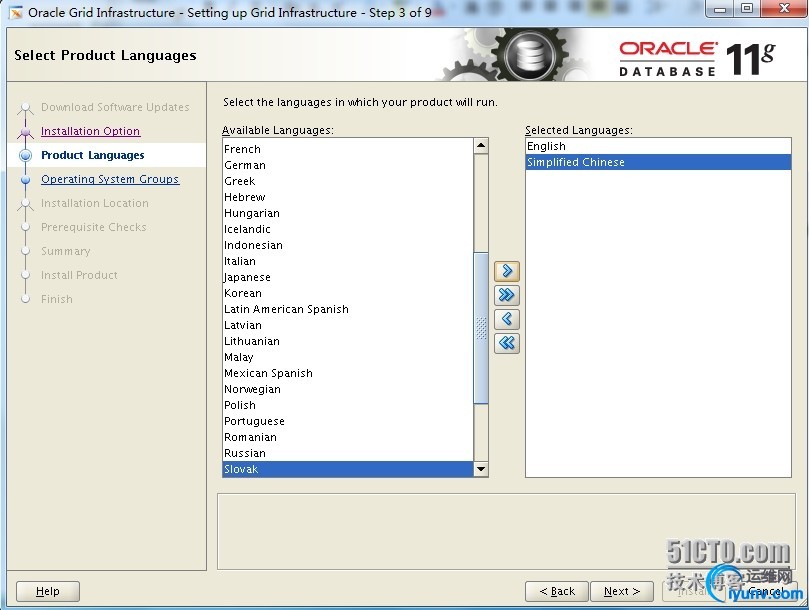
Task: Select highlighted Slovak language entry
Action: [x=348, y=469]
